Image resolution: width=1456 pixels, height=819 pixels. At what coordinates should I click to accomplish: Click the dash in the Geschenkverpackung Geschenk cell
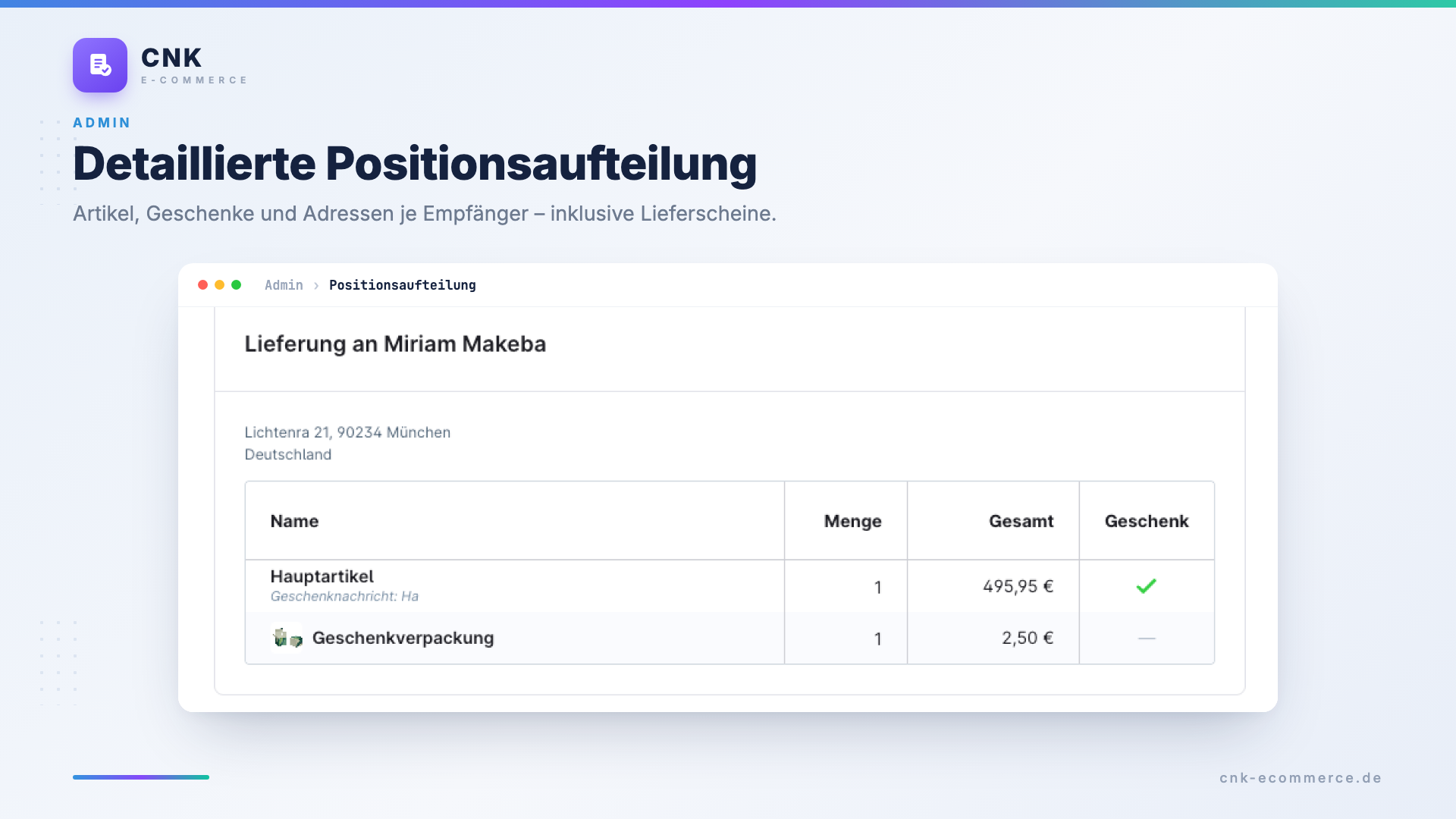click(1147, 639)
